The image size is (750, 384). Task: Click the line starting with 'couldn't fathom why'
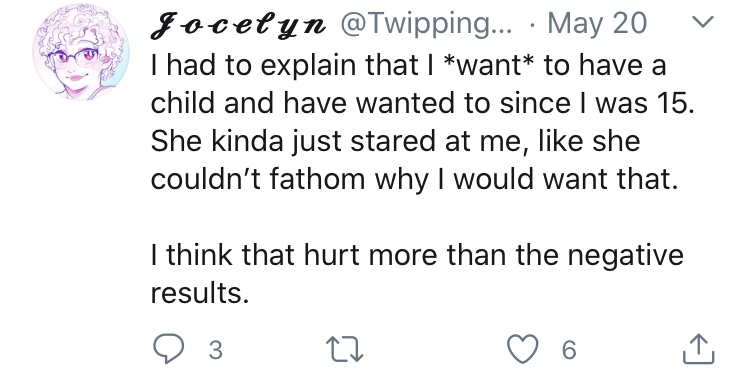tap(415, 179)
